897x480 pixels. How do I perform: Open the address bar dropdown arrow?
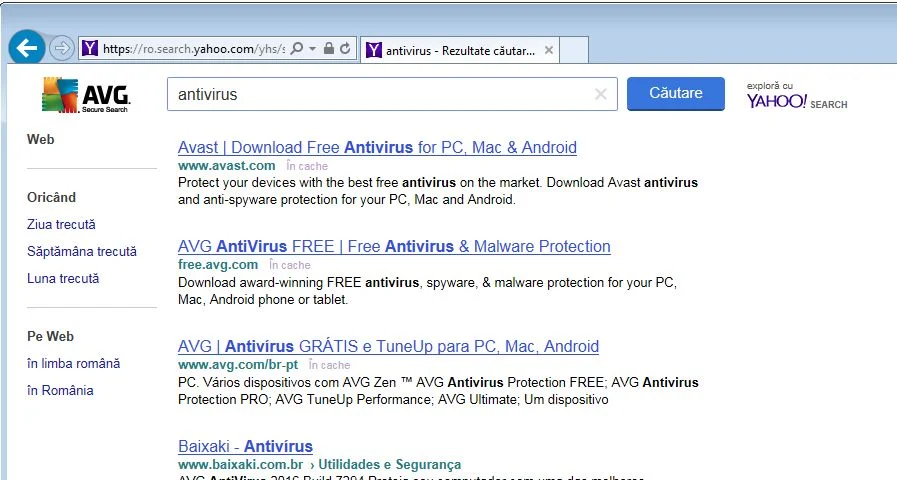pyautogui.click(x=312, y=49)
